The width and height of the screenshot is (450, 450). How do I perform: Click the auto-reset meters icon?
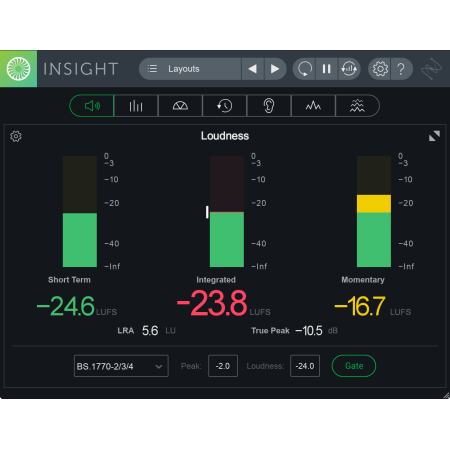pyautogui.click(x=349, y=69)
